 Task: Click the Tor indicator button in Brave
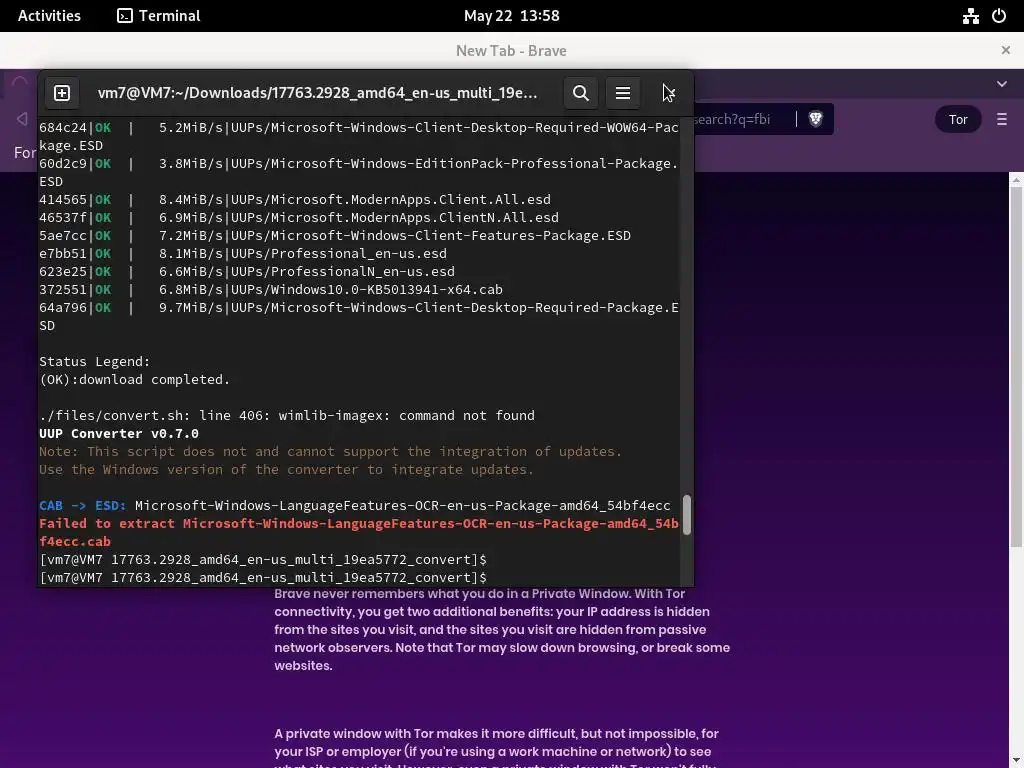[958, 120]
